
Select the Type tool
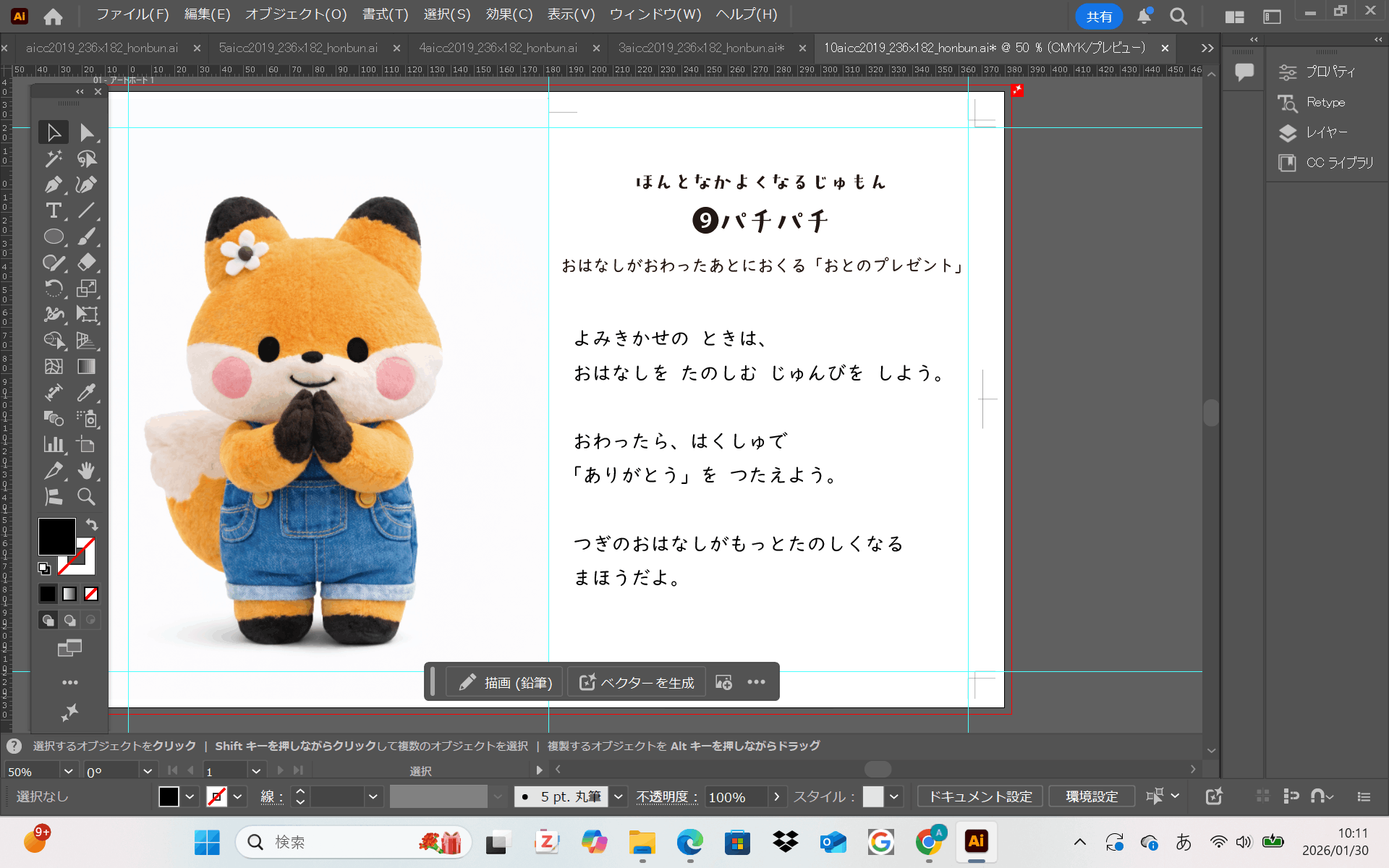[53, 210]
